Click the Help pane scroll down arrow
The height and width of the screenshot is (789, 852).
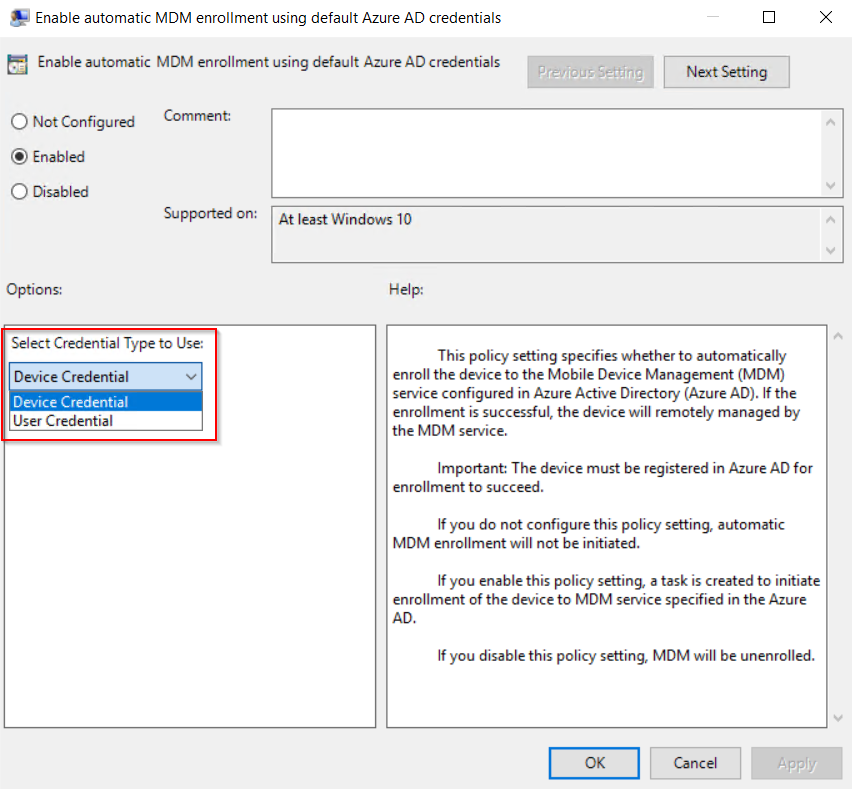click(838, 718)
